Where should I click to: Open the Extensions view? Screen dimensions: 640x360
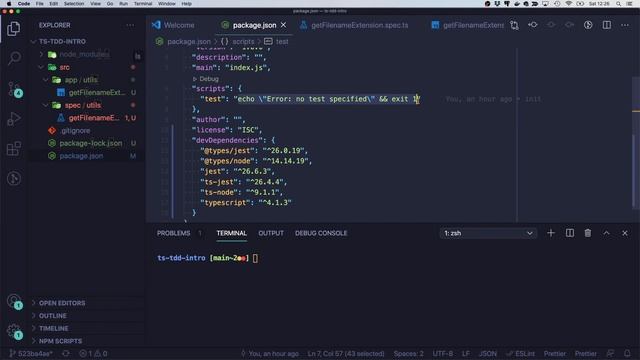point(14,149)
